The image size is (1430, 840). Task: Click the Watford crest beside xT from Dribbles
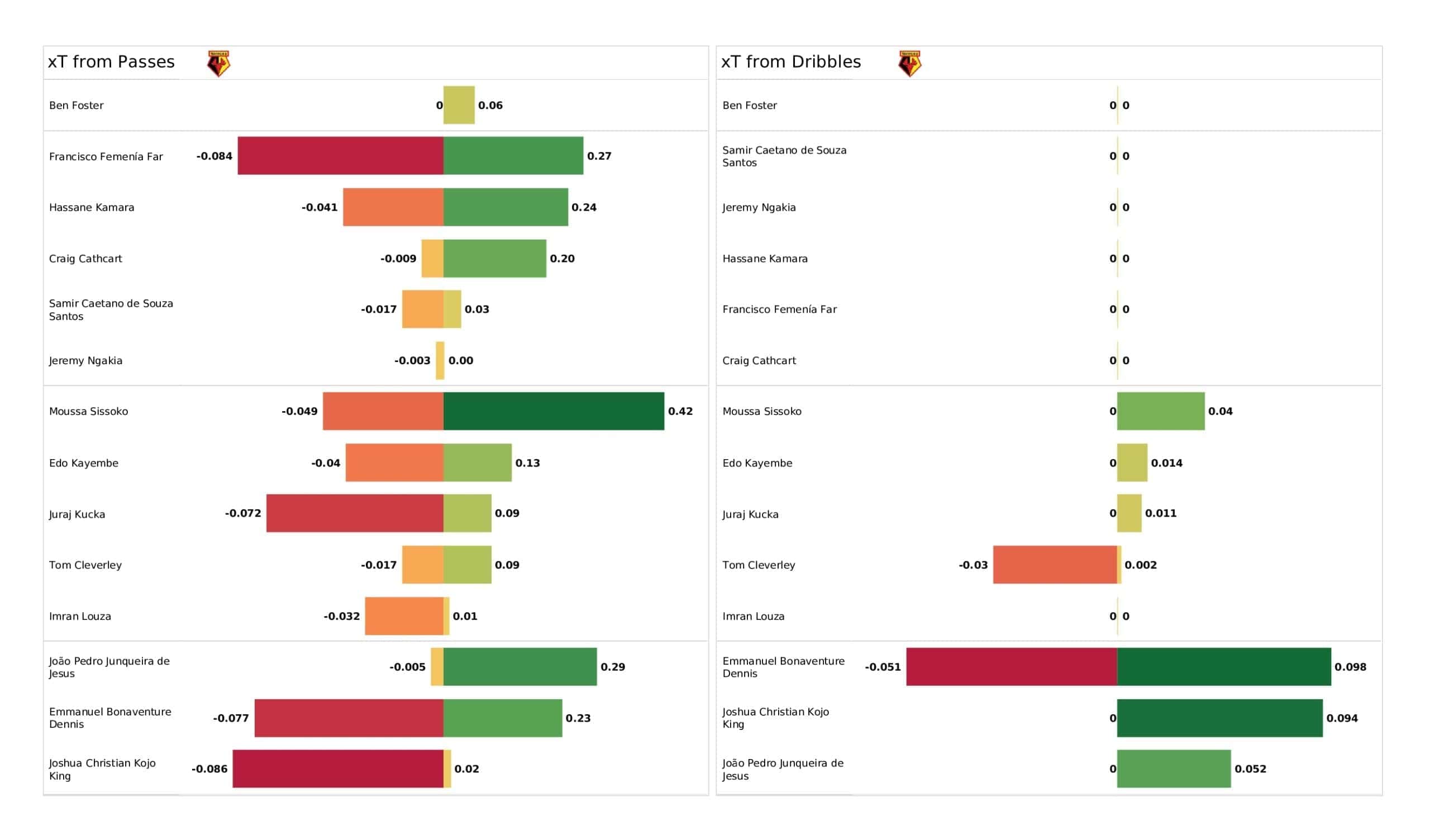coord(909,63)
